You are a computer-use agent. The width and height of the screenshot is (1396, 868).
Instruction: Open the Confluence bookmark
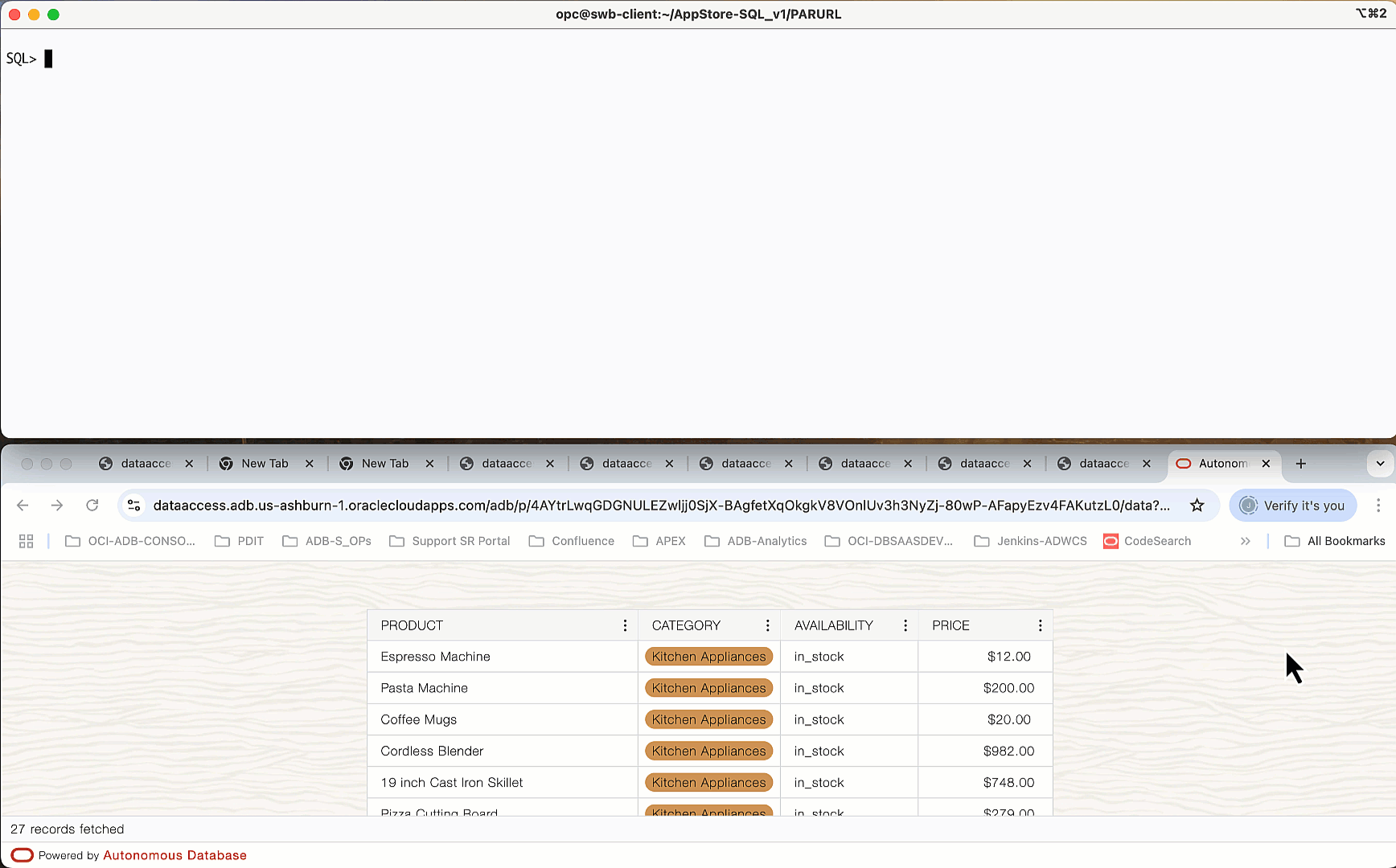(572, 541)
